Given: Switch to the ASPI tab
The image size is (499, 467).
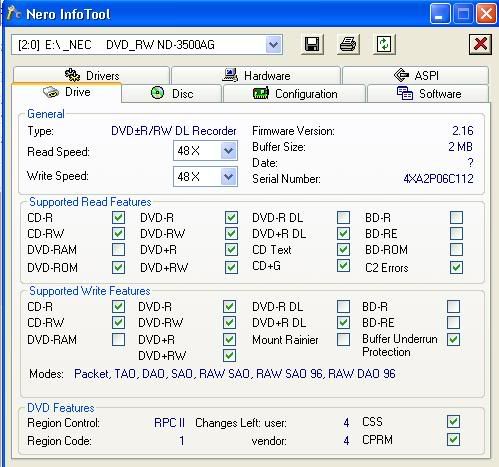Looking at the screenshot, I should [x=415, y=75].
